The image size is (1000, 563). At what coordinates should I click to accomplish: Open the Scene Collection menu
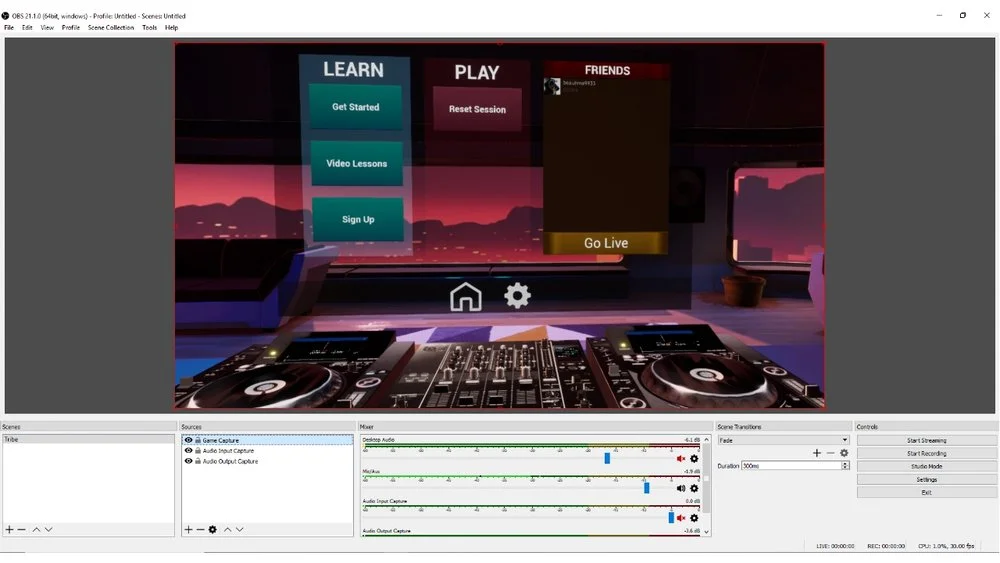tap(111, 27)
